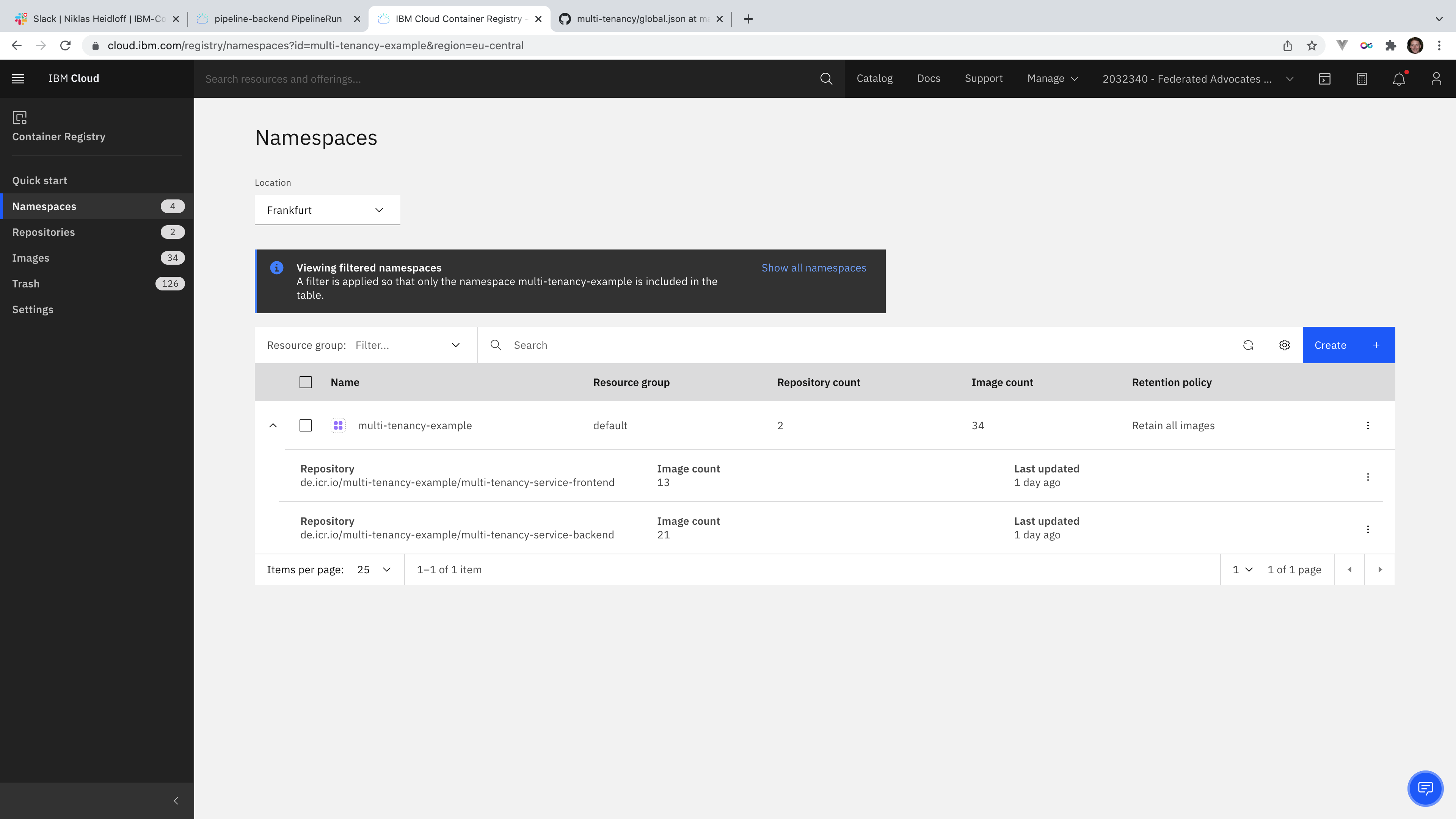Expand the Resource group filter dropdown
Viewport: 1456px width, 819px height.
point(407,345)
